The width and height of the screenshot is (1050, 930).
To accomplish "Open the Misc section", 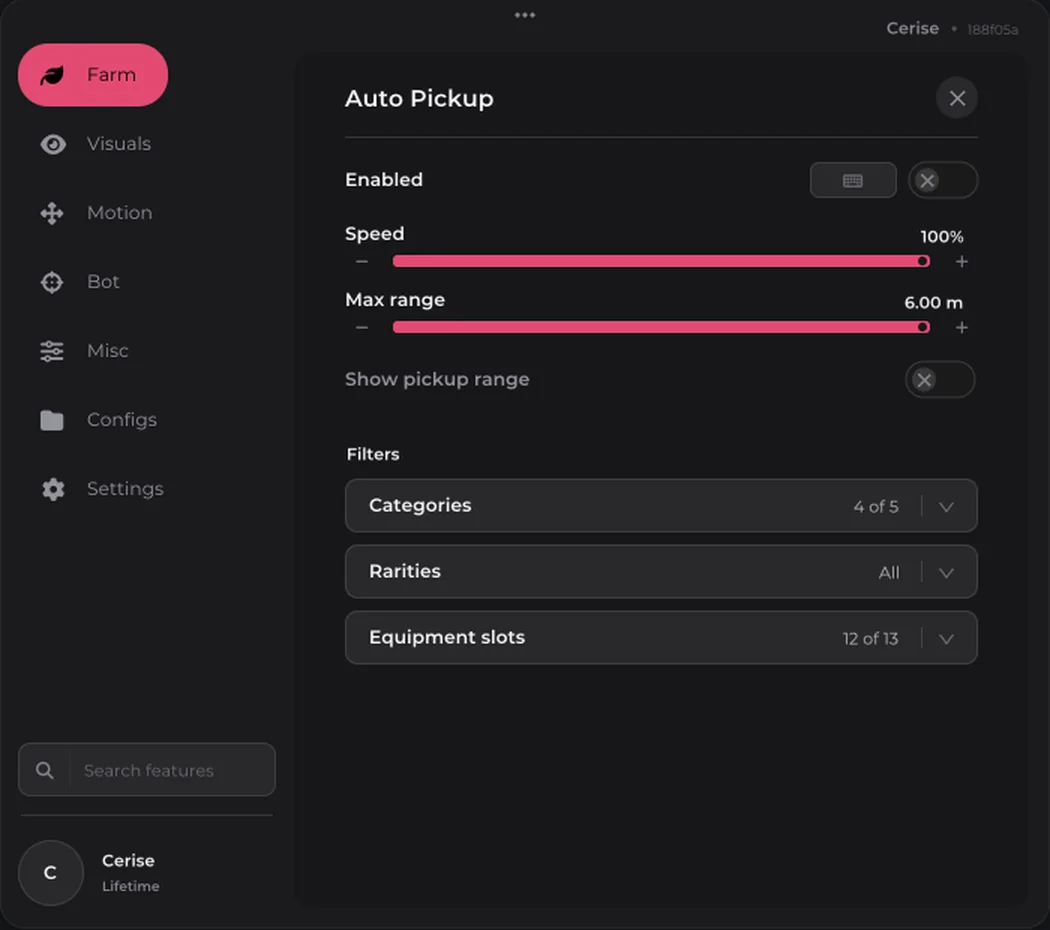I will (84, 351).
